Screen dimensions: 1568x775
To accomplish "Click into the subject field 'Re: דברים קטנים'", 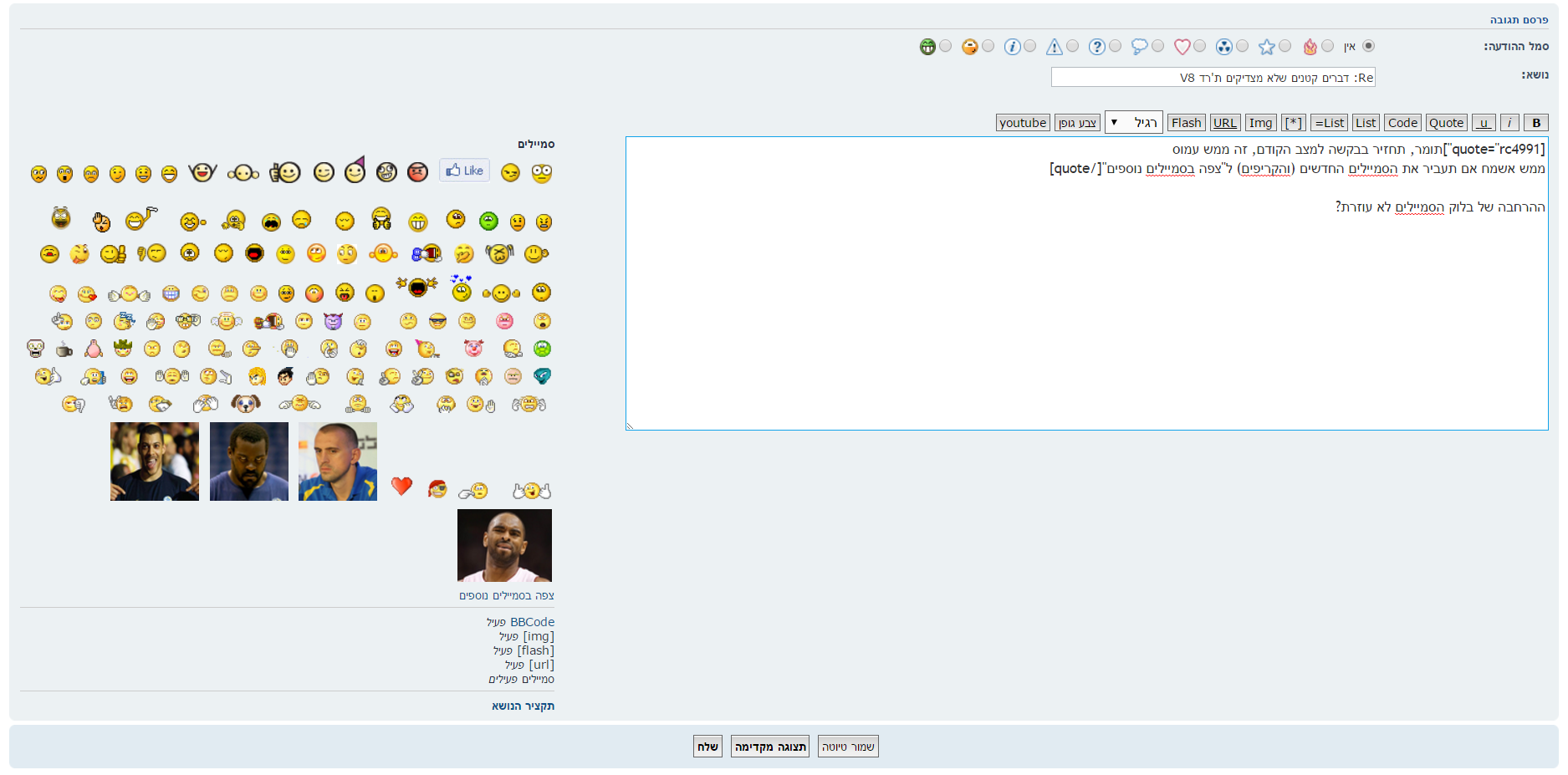I will click(1213, 78).
